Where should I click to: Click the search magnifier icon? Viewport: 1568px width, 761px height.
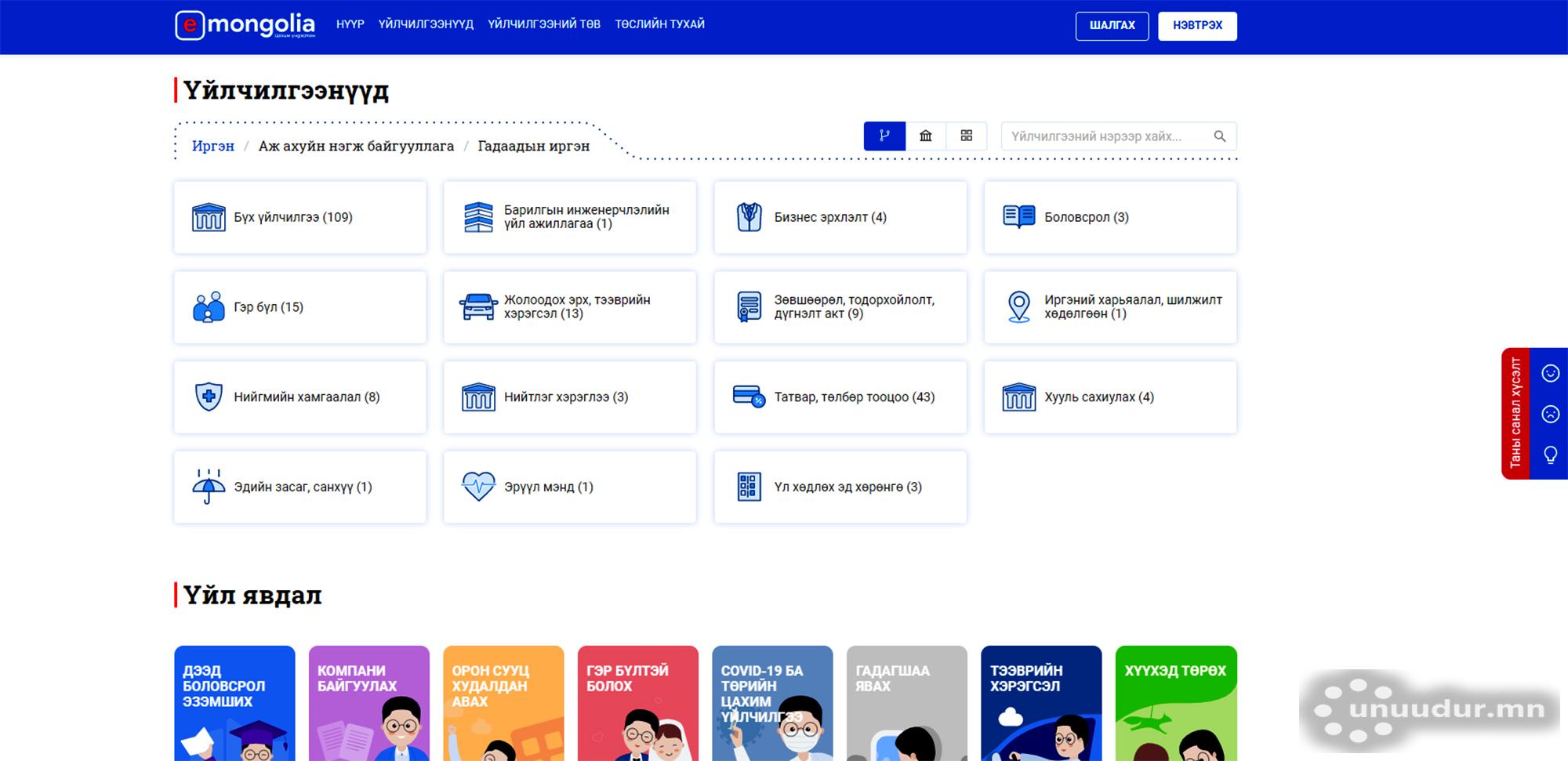coord(1219,136)
